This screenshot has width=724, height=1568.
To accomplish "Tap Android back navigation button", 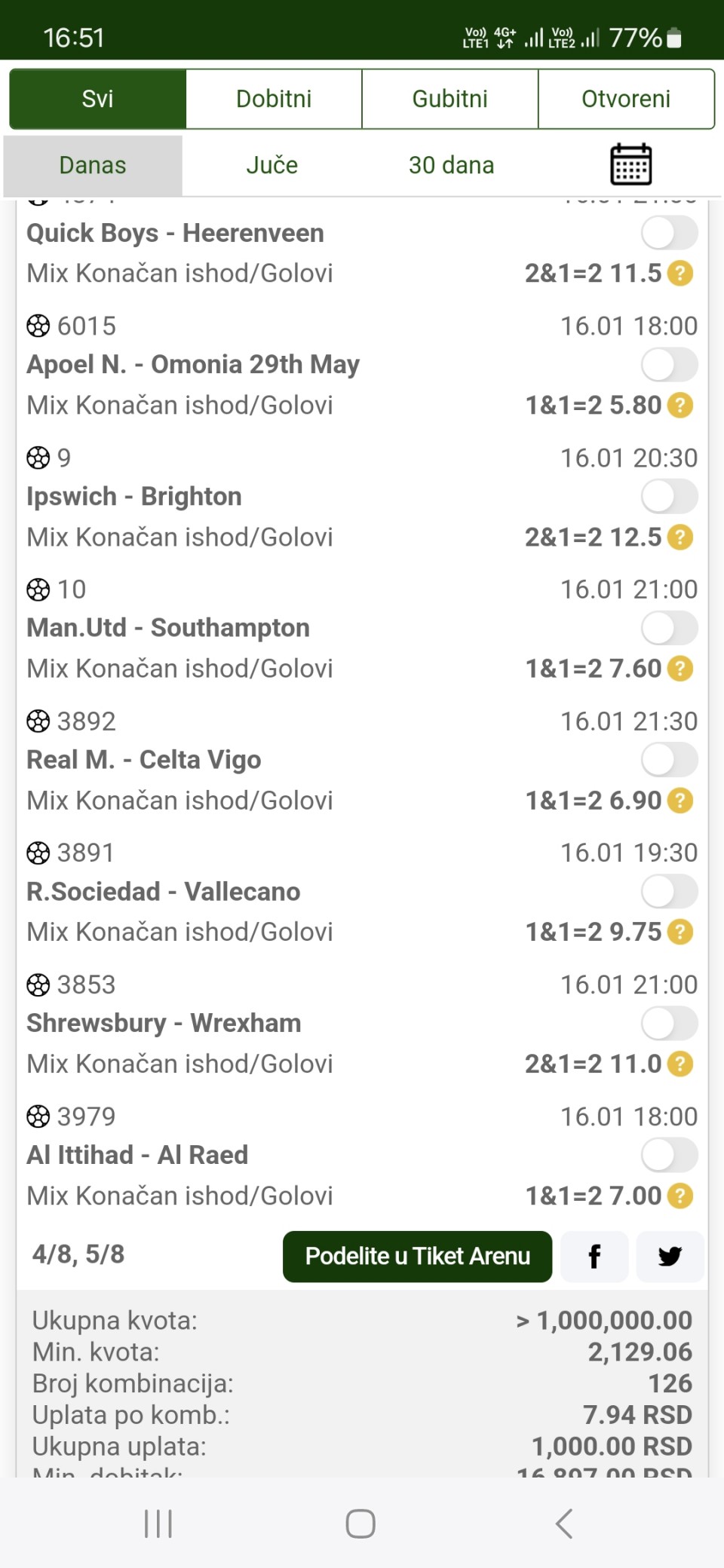I will coord(564,1524).
